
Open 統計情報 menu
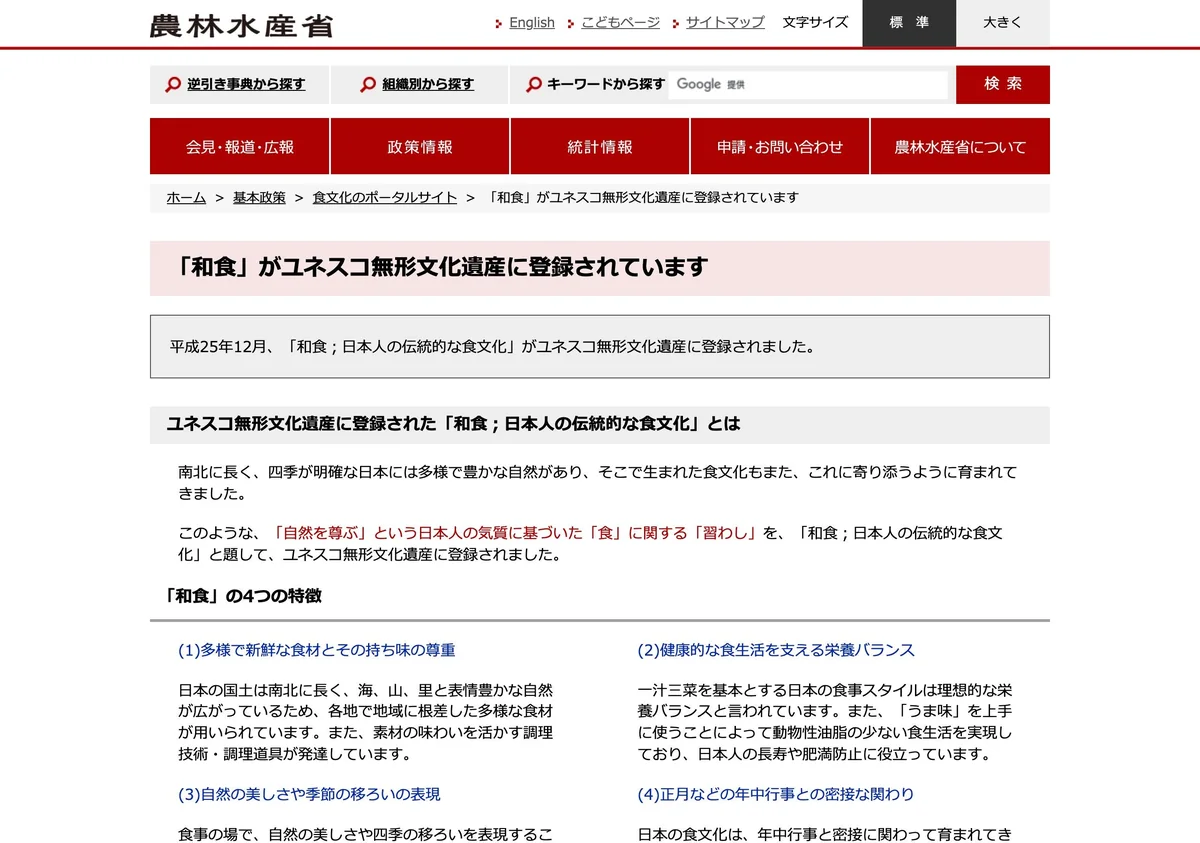[600, 146]
